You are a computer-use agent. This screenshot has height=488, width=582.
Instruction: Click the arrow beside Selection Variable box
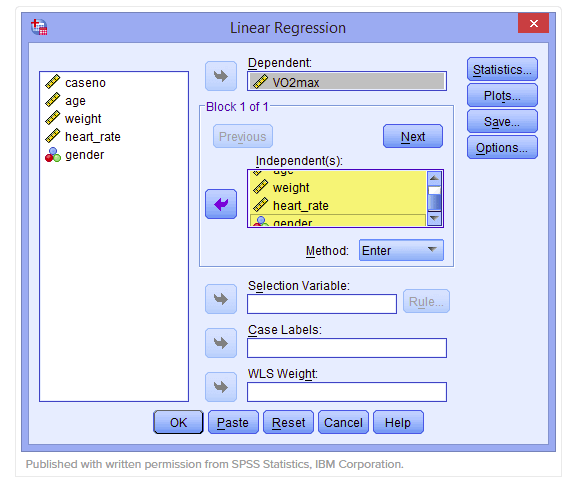[x=221, y=299]
